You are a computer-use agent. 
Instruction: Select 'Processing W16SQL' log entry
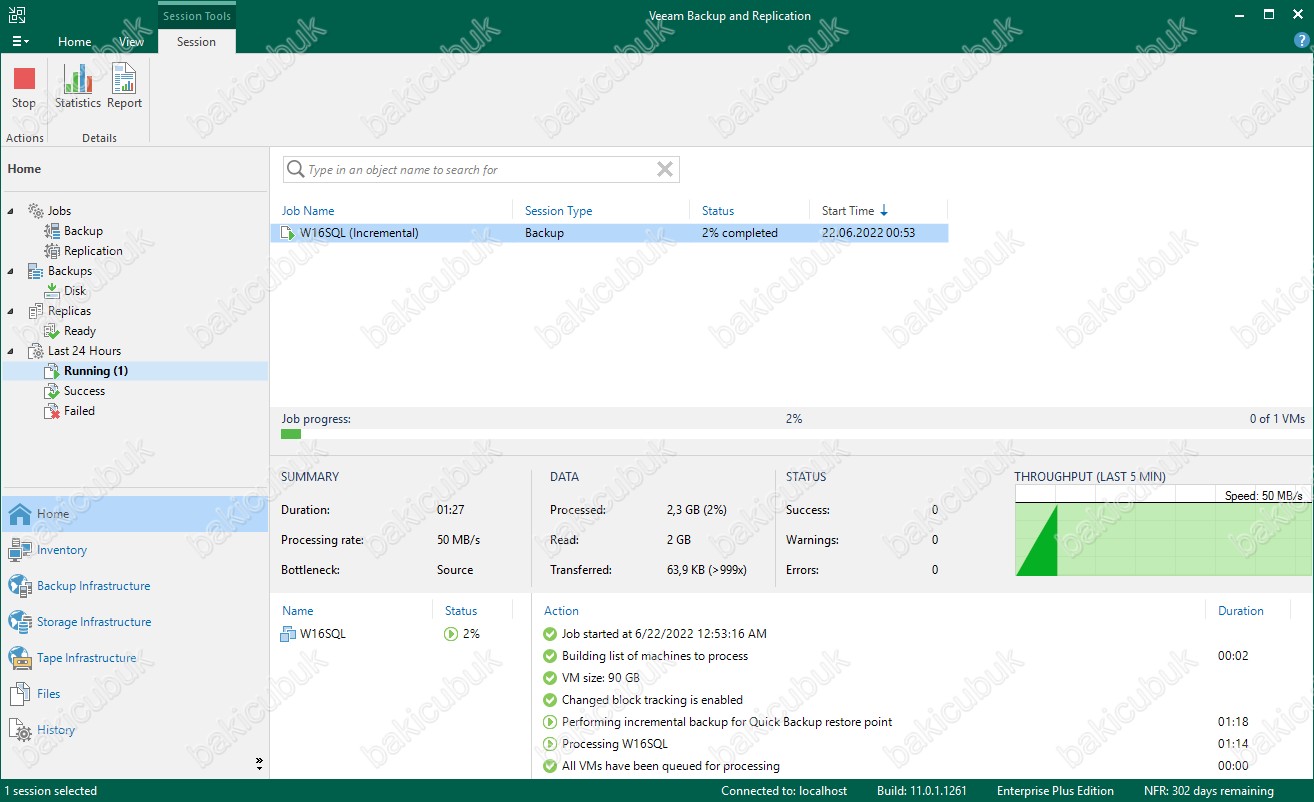605,744
